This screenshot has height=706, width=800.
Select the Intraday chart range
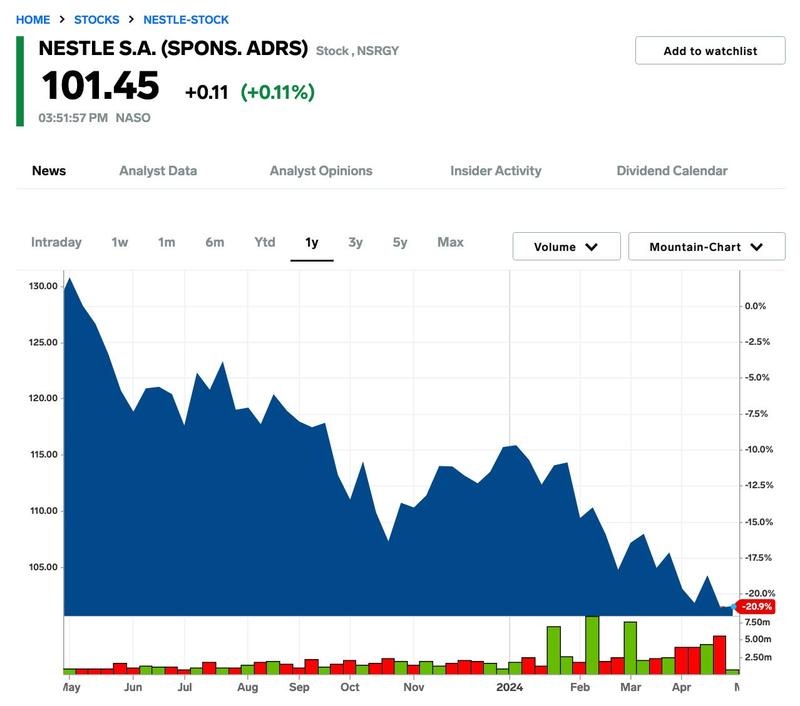point(56,242)
